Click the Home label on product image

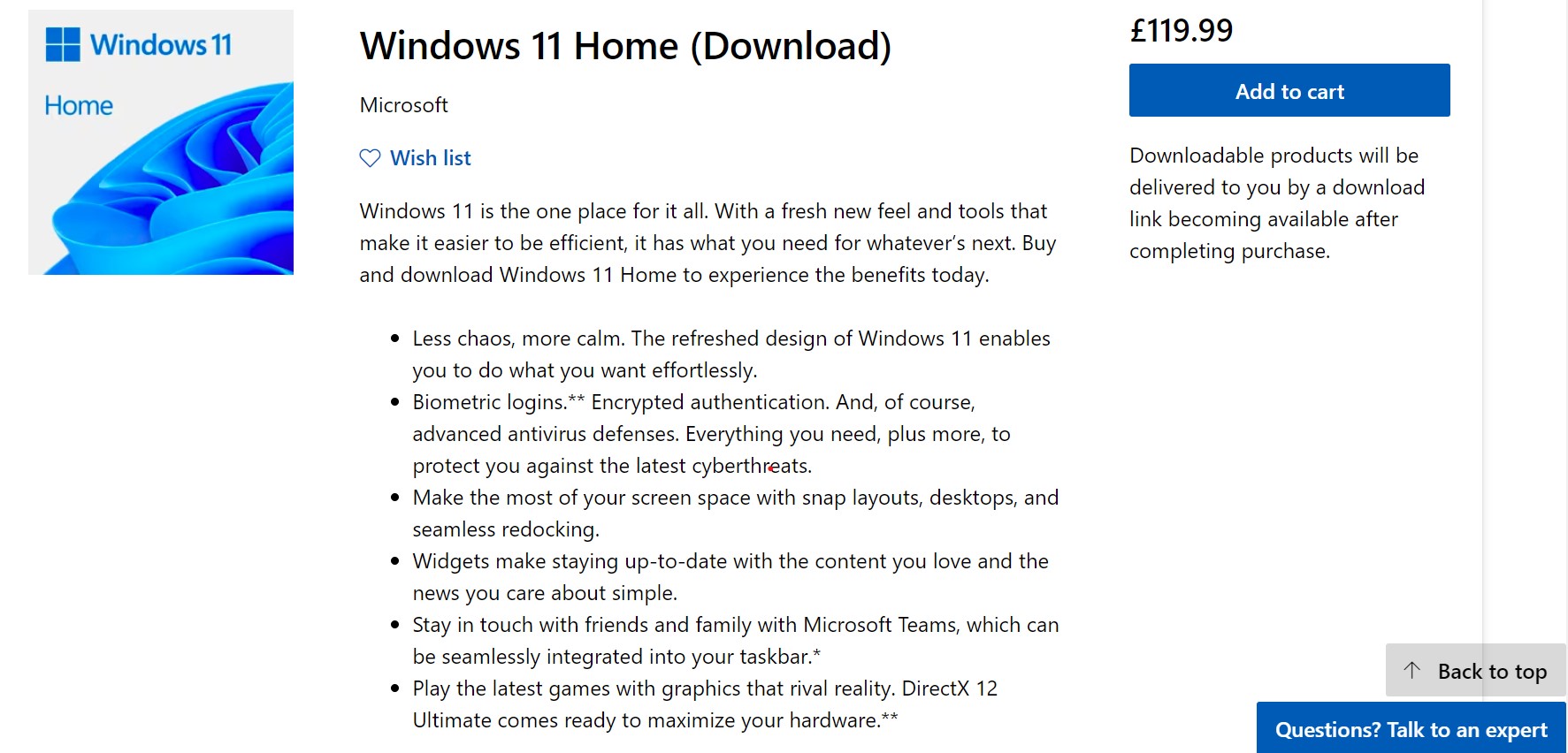[x=79, y=106]
